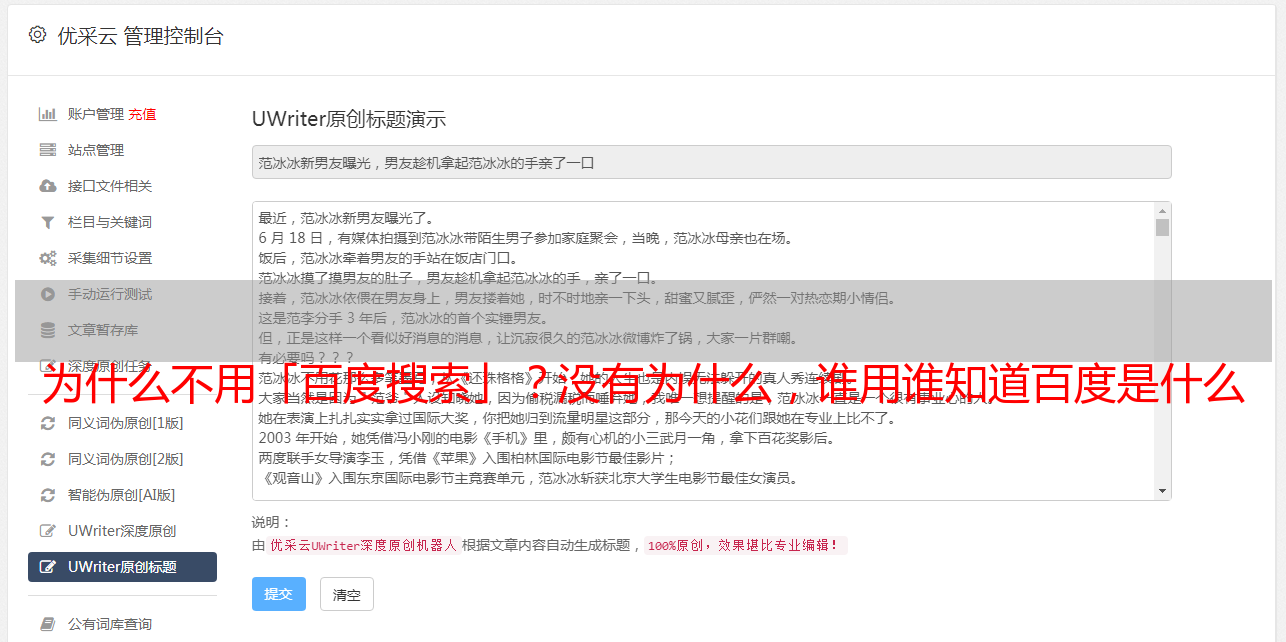Click the 100%原创，效果堪比专业编辑！ text

coord(745,546)
